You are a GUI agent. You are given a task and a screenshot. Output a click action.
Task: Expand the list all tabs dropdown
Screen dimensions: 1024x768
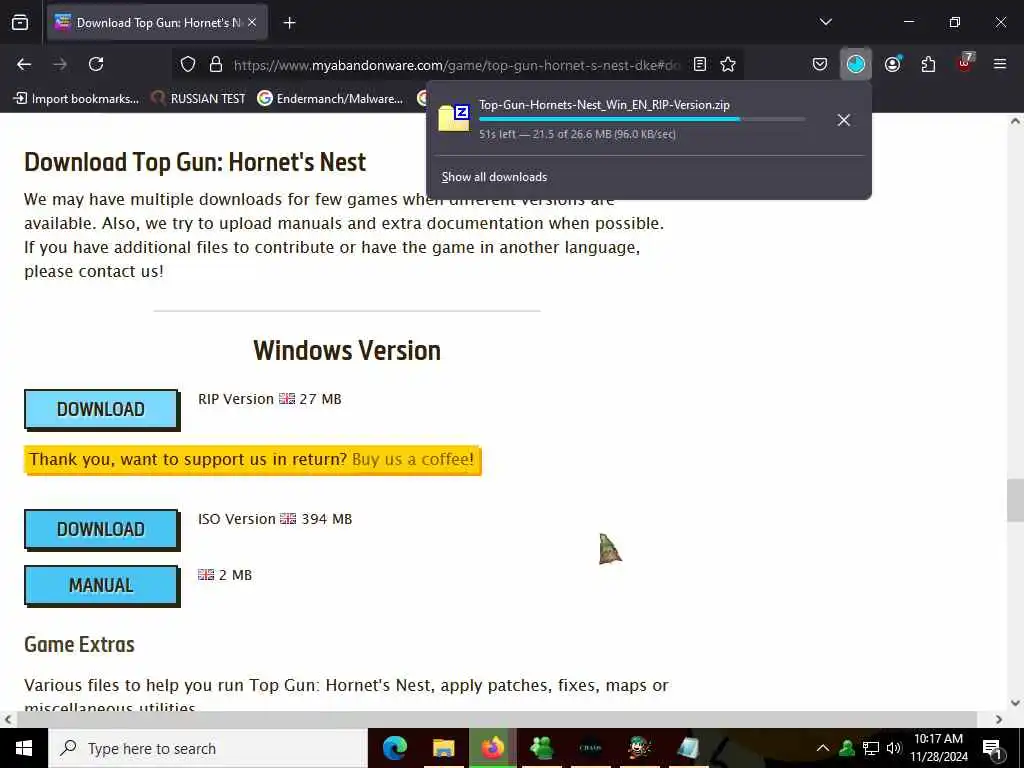click(x=825, y=22)
